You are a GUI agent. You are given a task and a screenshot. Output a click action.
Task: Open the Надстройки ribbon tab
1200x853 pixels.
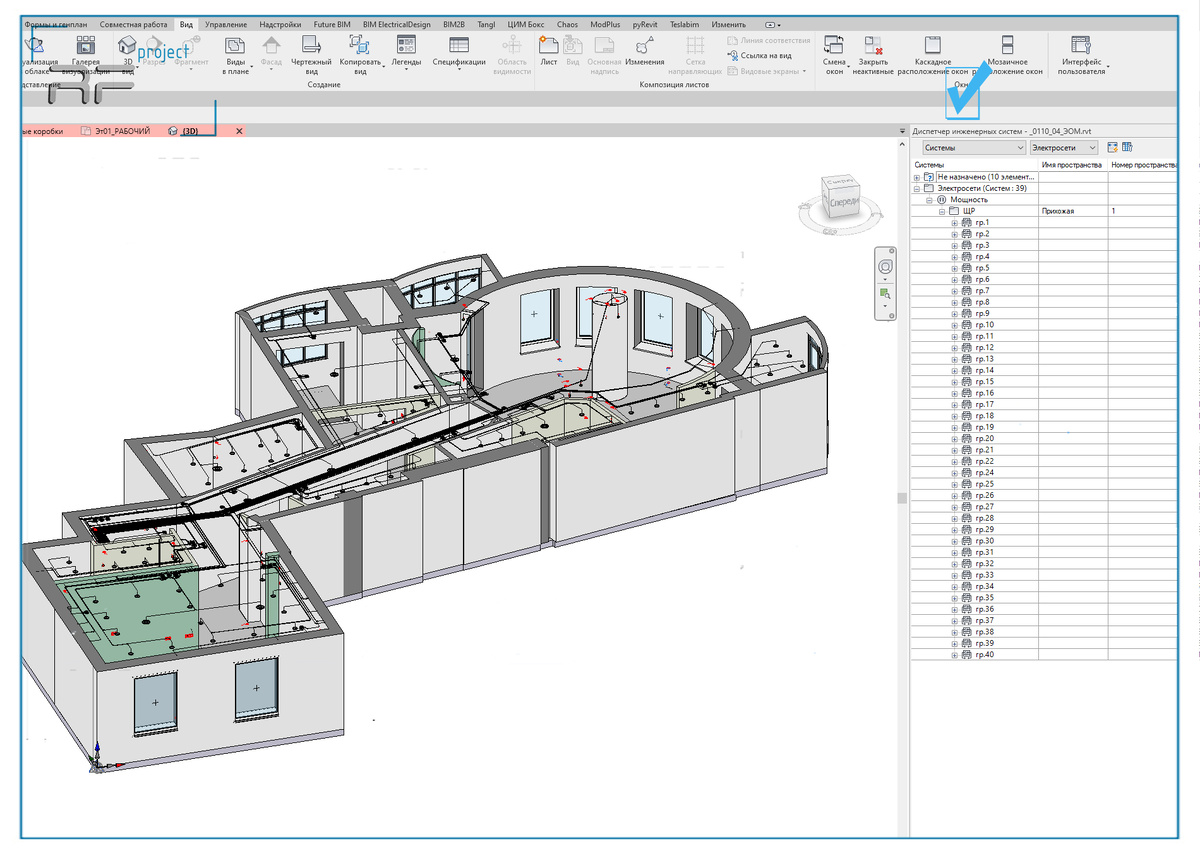click(280, 23)
